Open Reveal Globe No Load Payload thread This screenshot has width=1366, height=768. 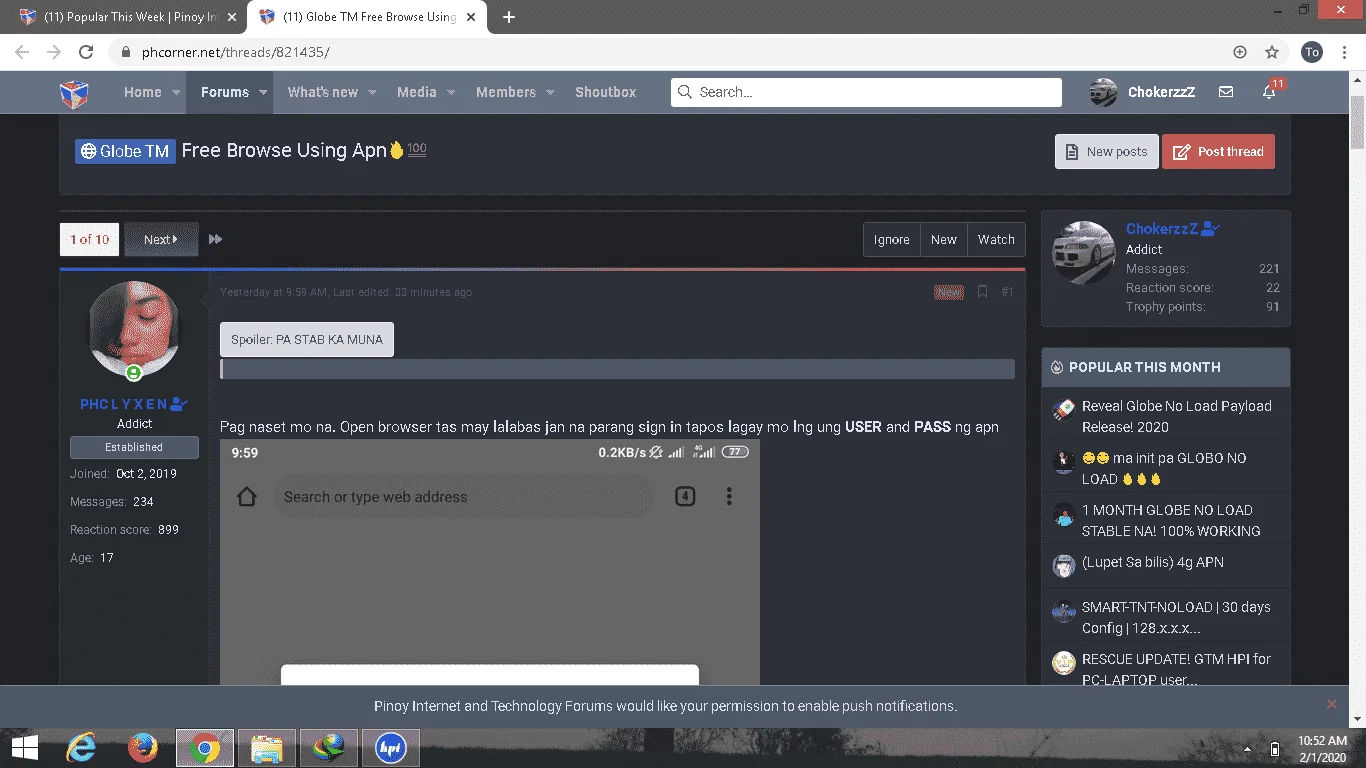pos(1176,416)
